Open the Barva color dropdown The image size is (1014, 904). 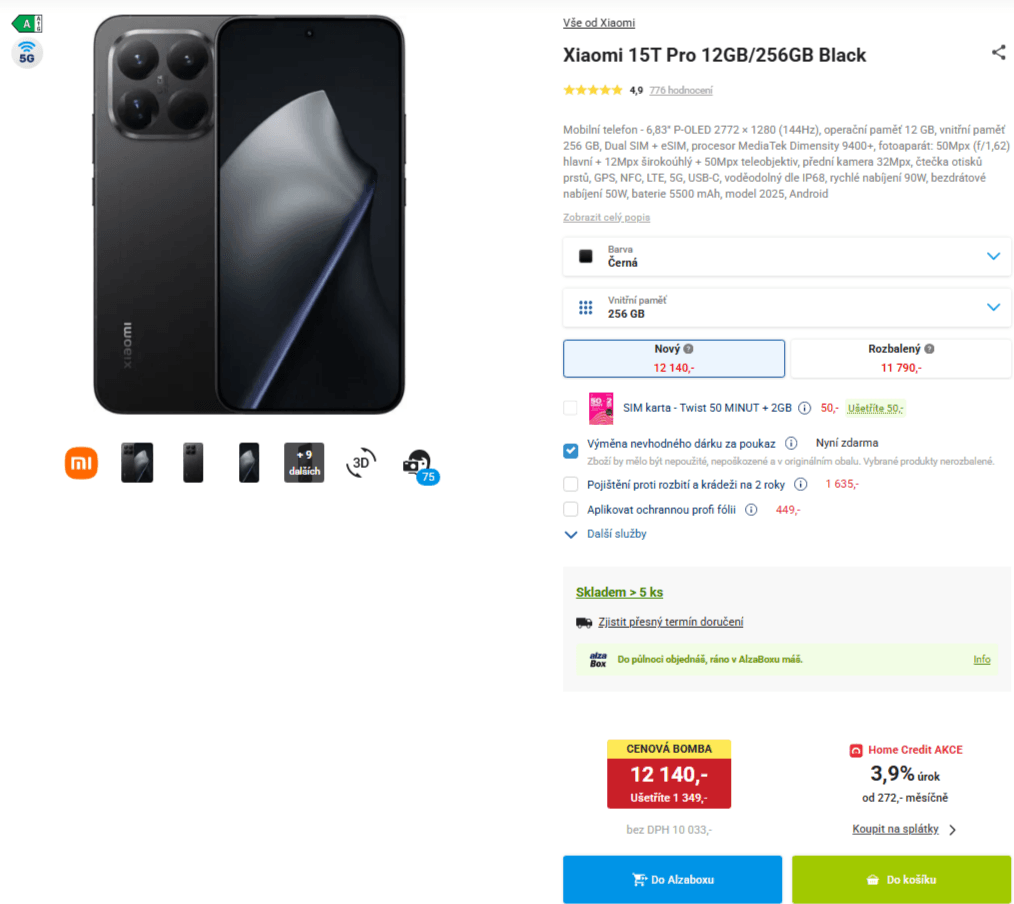[786, 256]
